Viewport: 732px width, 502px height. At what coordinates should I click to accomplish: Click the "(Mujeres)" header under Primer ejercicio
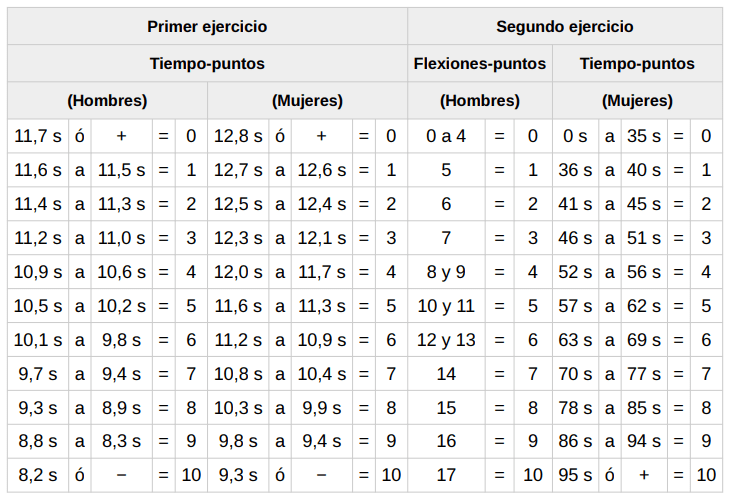click(308, 100)
